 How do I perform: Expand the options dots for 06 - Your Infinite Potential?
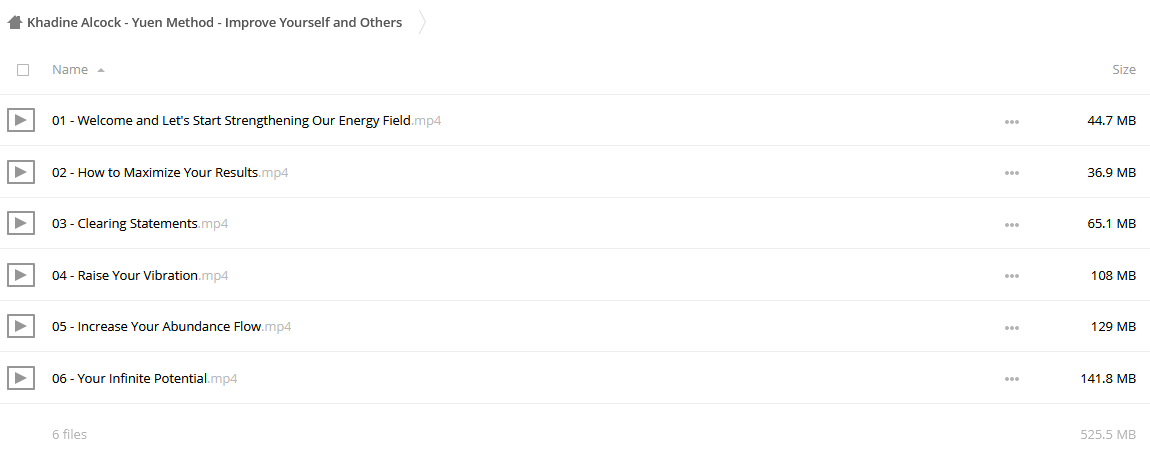pos(1011,379)
